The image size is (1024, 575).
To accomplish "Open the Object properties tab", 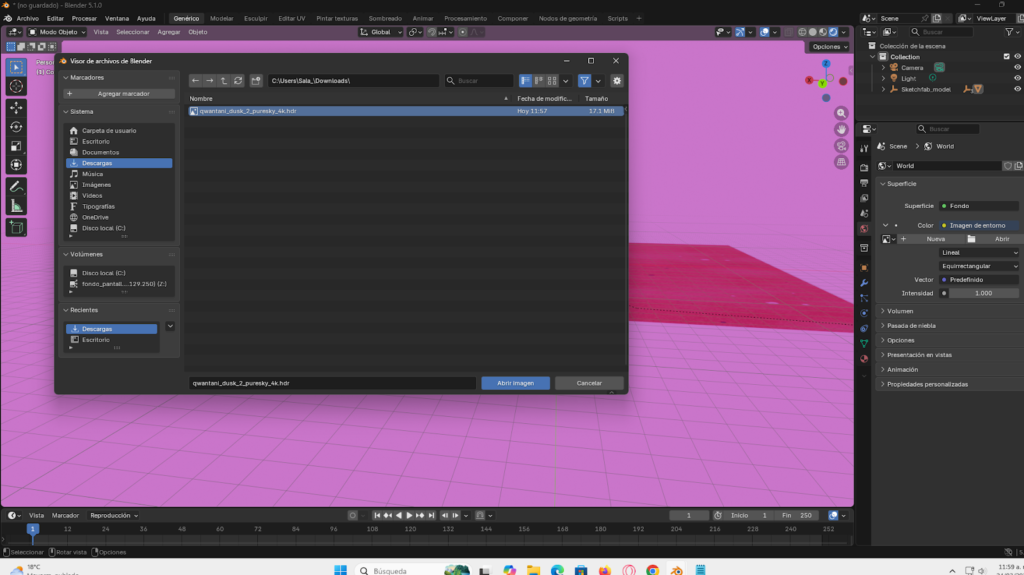I will pyautogui.click(x=864, y=268).
